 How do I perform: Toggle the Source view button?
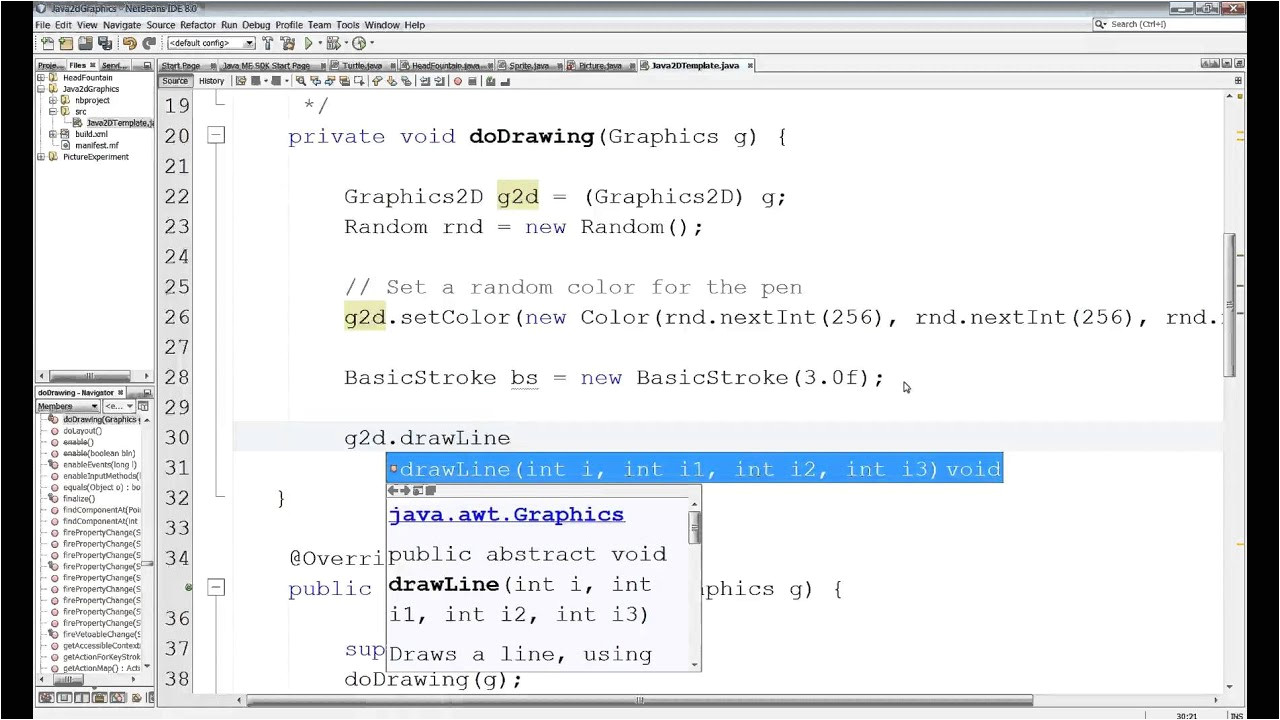[x=175, y=81]
